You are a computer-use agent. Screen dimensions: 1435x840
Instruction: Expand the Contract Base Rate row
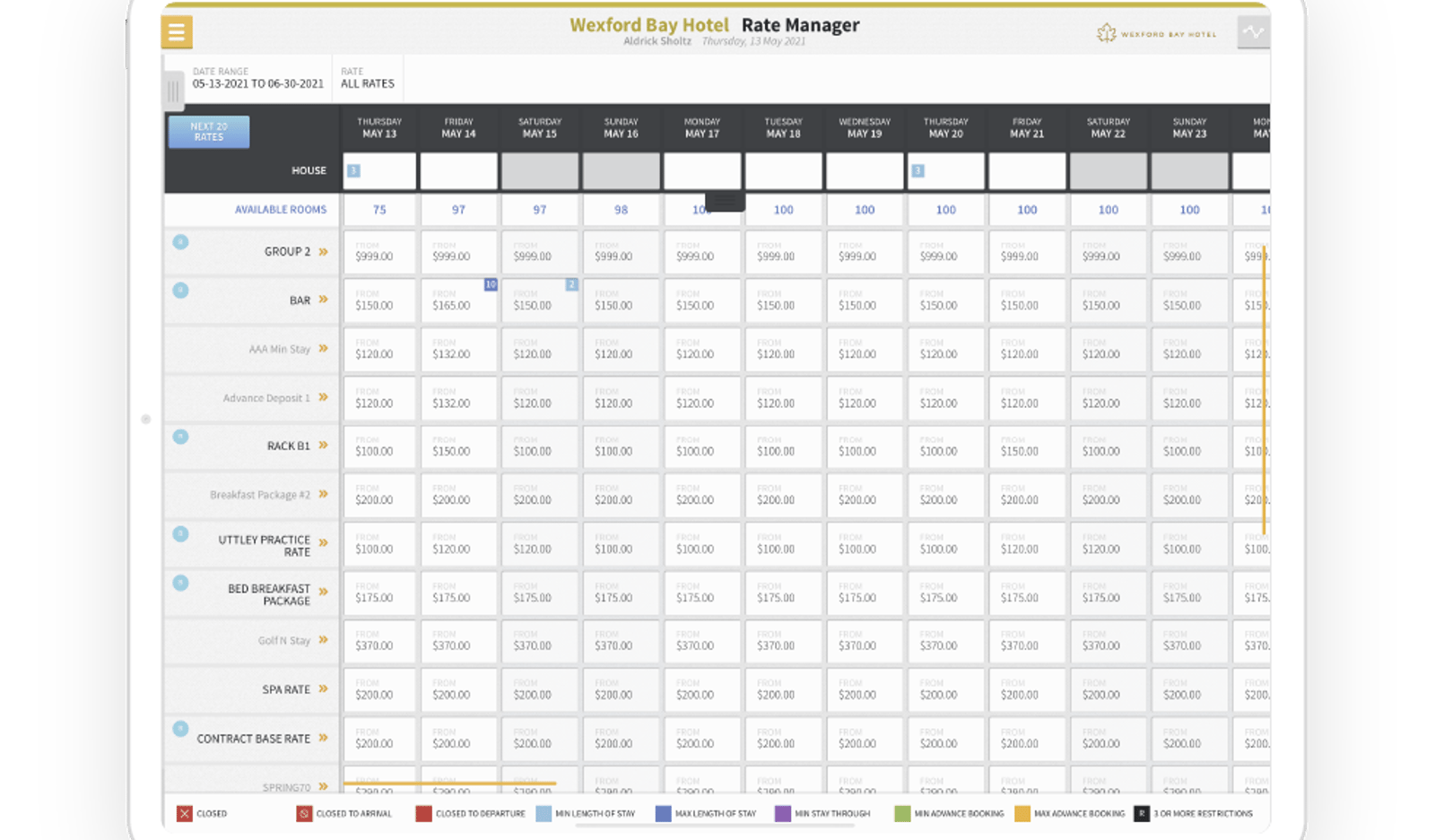point(323,738)
